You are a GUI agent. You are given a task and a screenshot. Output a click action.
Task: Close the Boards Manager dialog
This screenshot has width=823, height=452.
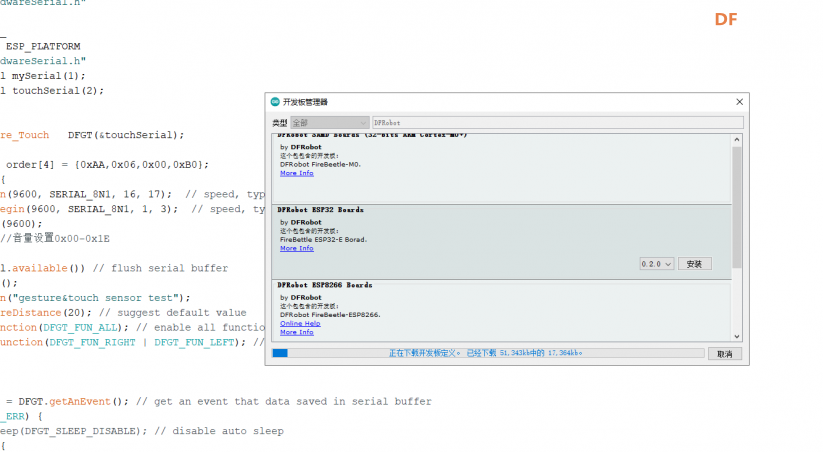(x=740, y=102)
